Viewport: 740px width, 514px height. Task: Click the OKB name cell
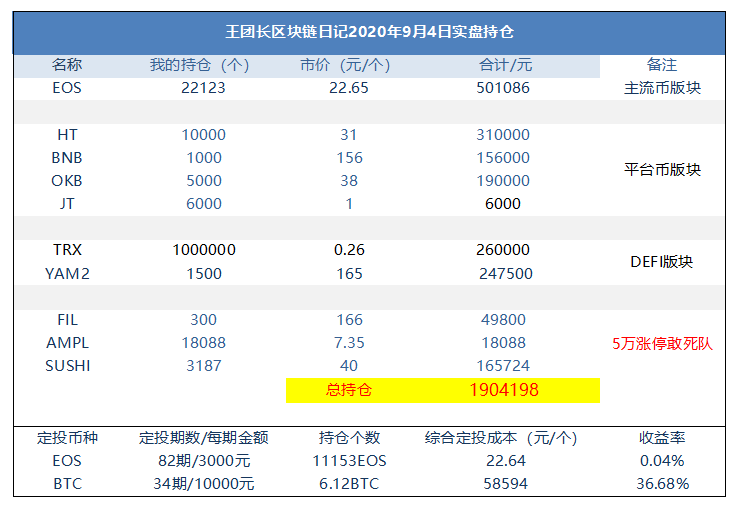(67, 181)
